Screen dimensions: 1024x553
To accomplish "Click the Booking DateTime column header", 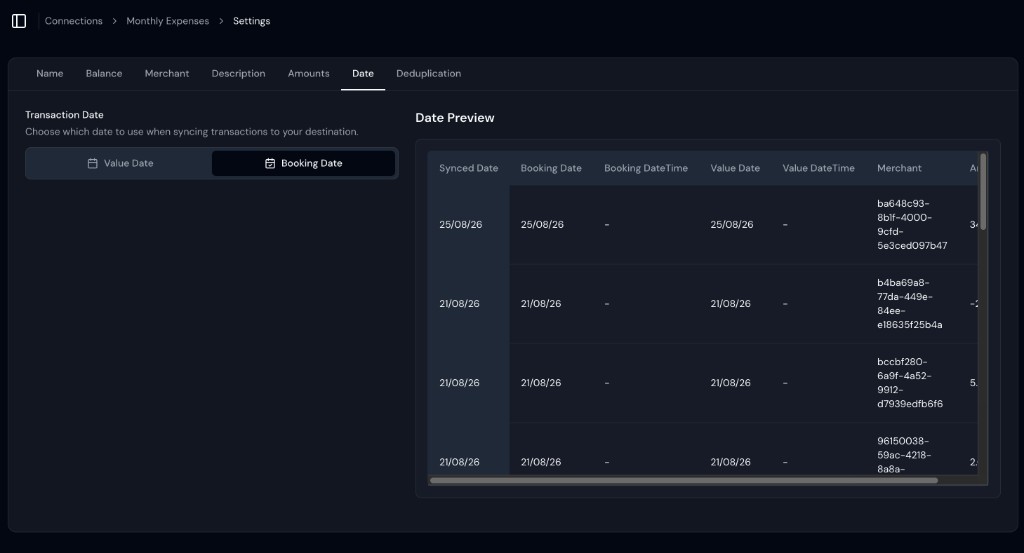I will [x=645, y=168].
